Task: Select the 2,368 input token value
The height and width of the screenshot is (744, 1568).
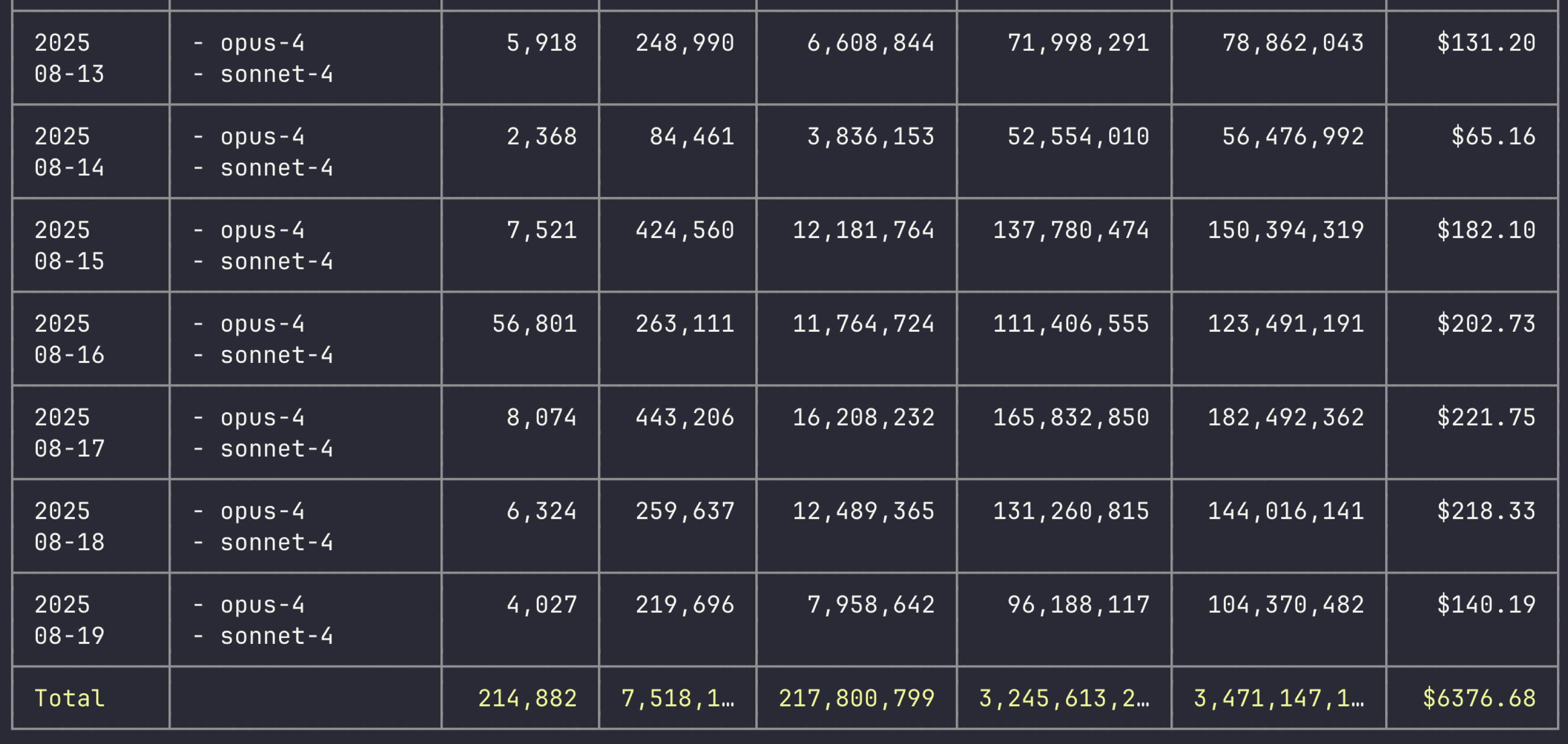Action: click(x=541, y=137)
